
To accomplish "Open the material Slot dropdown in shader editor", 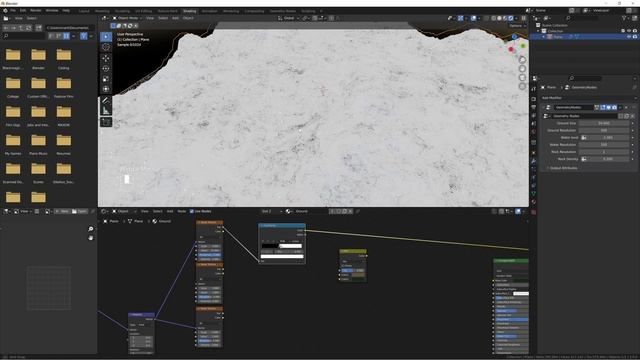I will click(271, 211).
